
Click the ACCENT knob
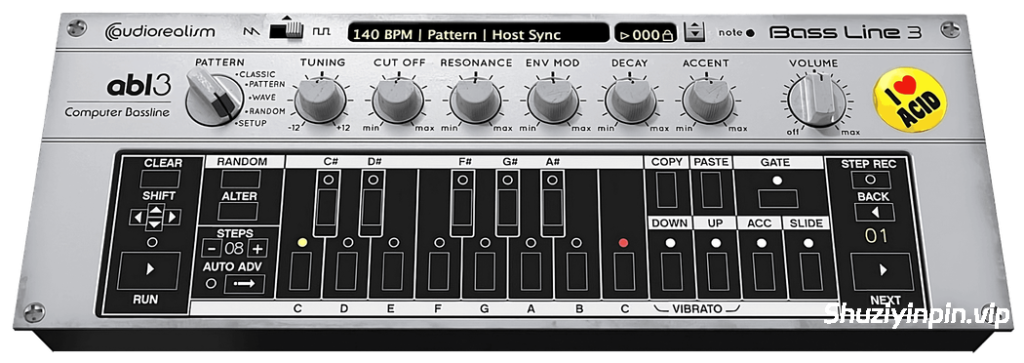click(708, 100)
